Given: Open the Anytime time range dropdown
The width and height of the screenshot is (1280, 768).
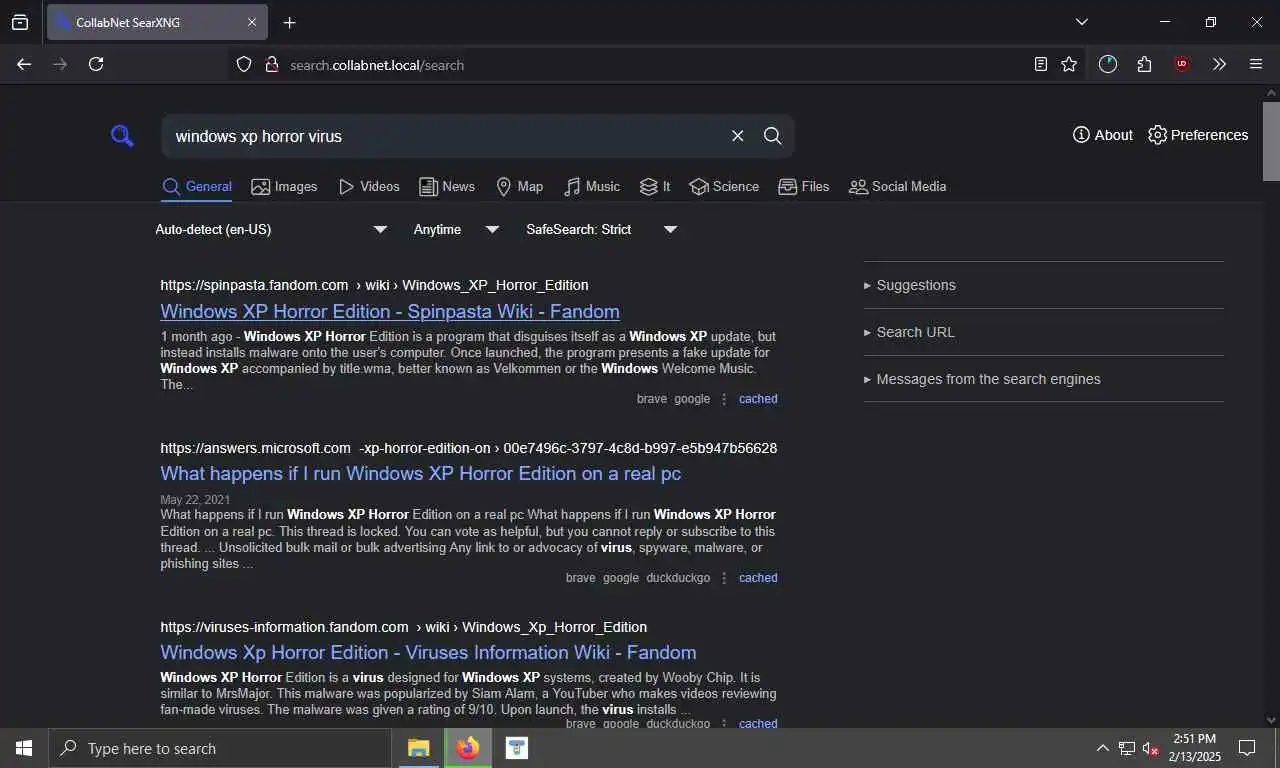Looking at the screenshot, I should [456, 230].
